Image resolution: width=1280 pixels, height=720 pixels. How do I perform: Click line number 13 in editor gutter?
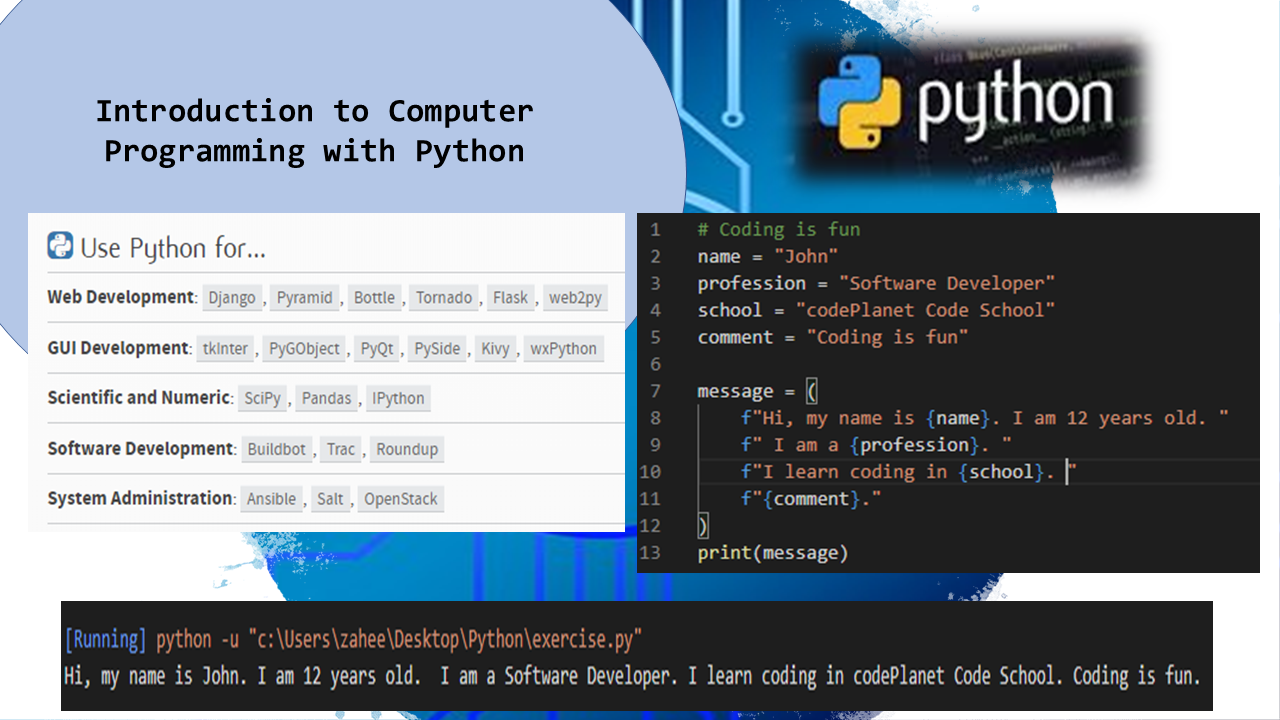[649, 553]
